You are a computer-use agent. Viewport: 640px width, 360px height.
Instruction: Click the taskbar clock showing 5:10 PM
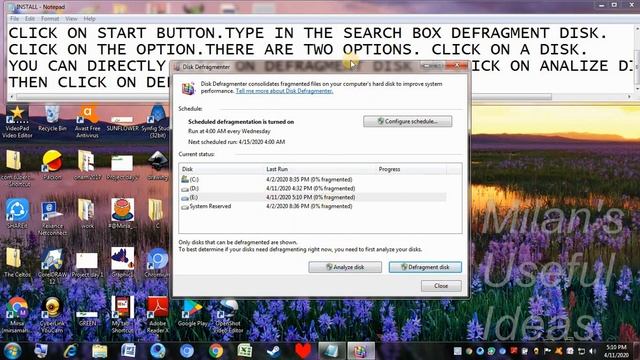tap(616, 351)
